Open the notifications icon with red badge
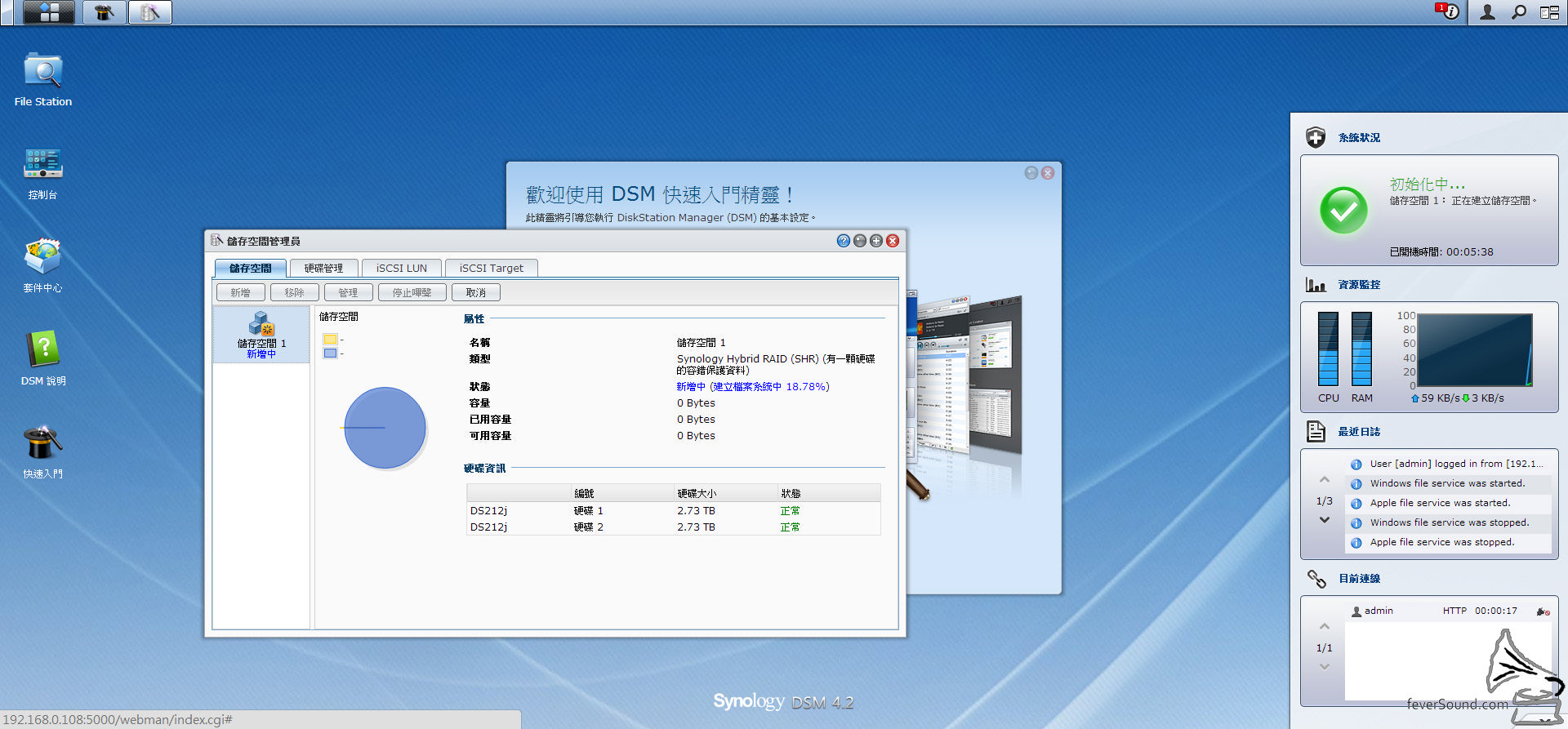The width and height of the screenshot is (1568, 729). pyautogui.click(x=1447, y=11)
